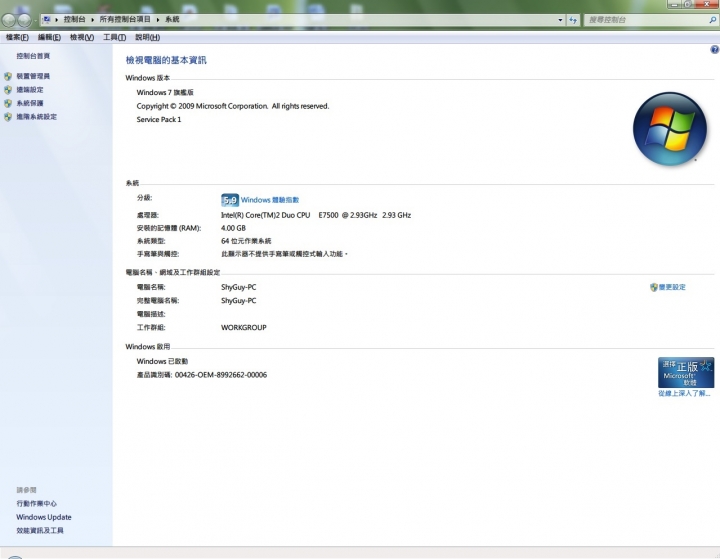The image size is (720, 559).
Task: Expand arrow after 所有控制台項目 breadcrumb
Action: click(x=158, y=20)
